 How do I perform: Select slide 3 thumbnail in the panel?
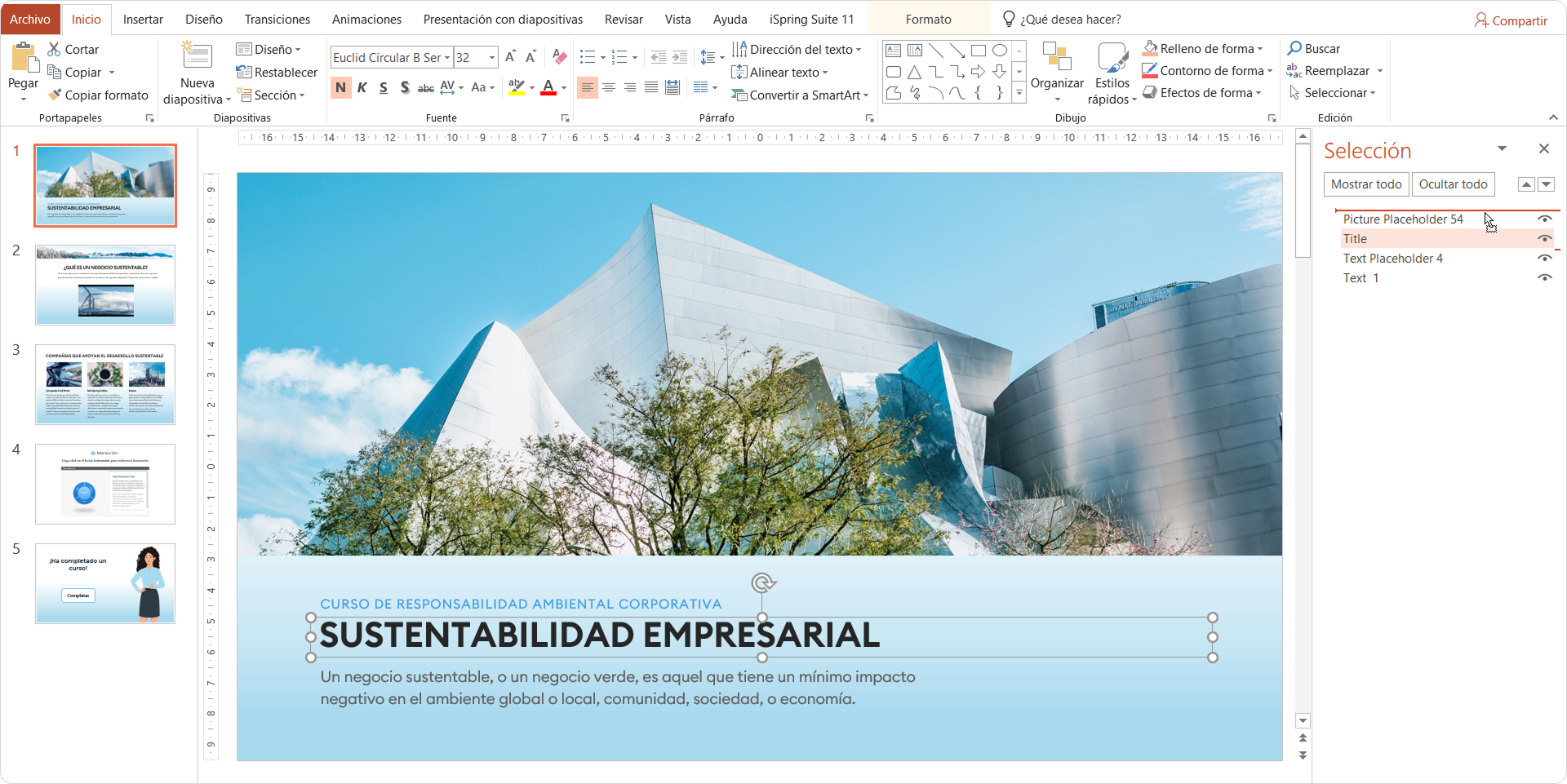tap(105, 384)
